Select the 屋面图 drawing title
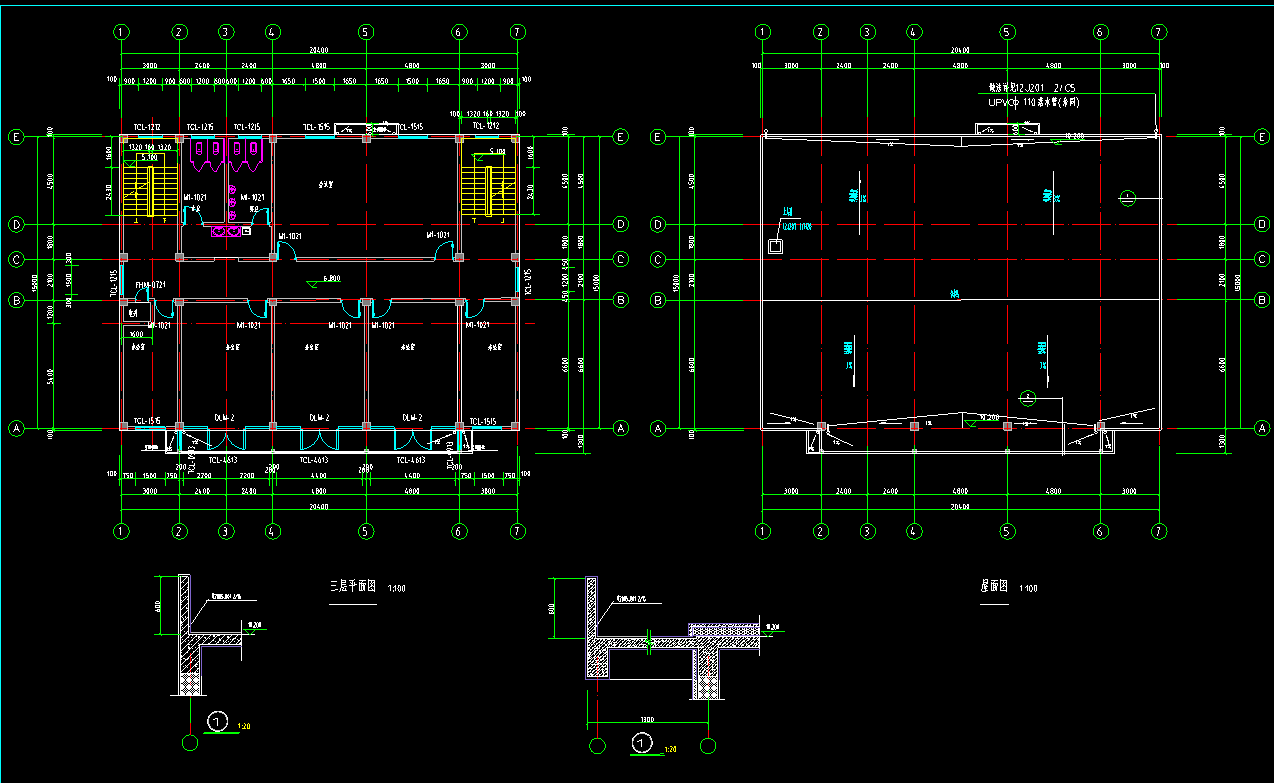The image size is (1274, 783). point(992,587)
